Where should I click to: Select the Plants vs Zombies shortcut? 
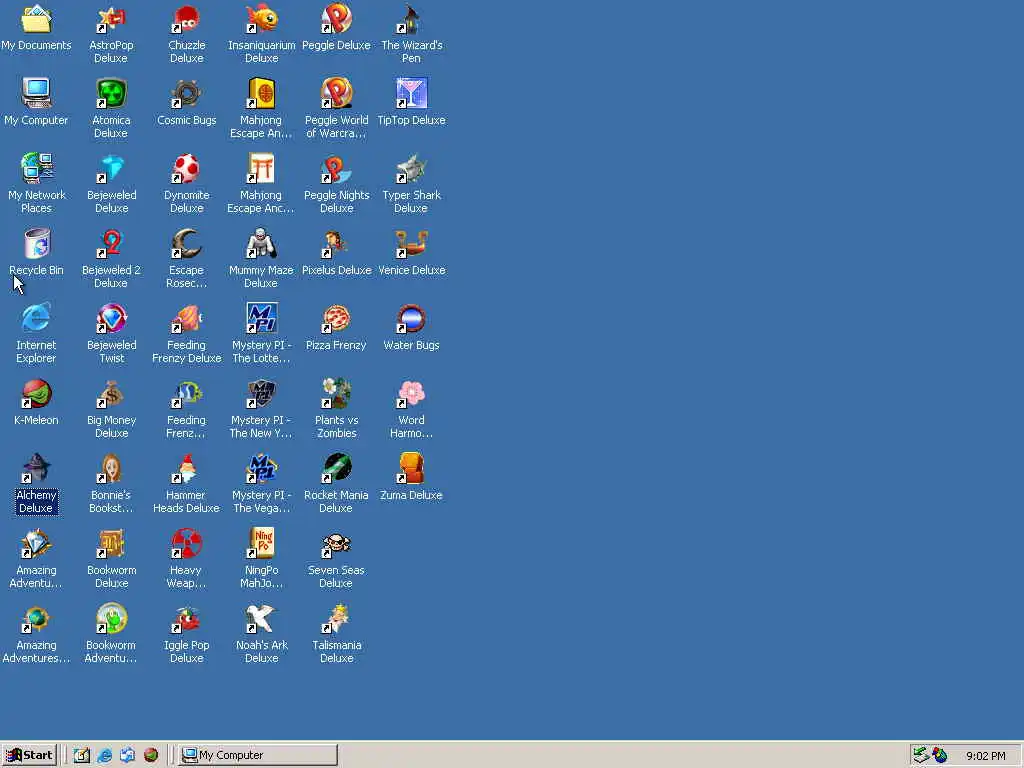(x=337, y=394)
